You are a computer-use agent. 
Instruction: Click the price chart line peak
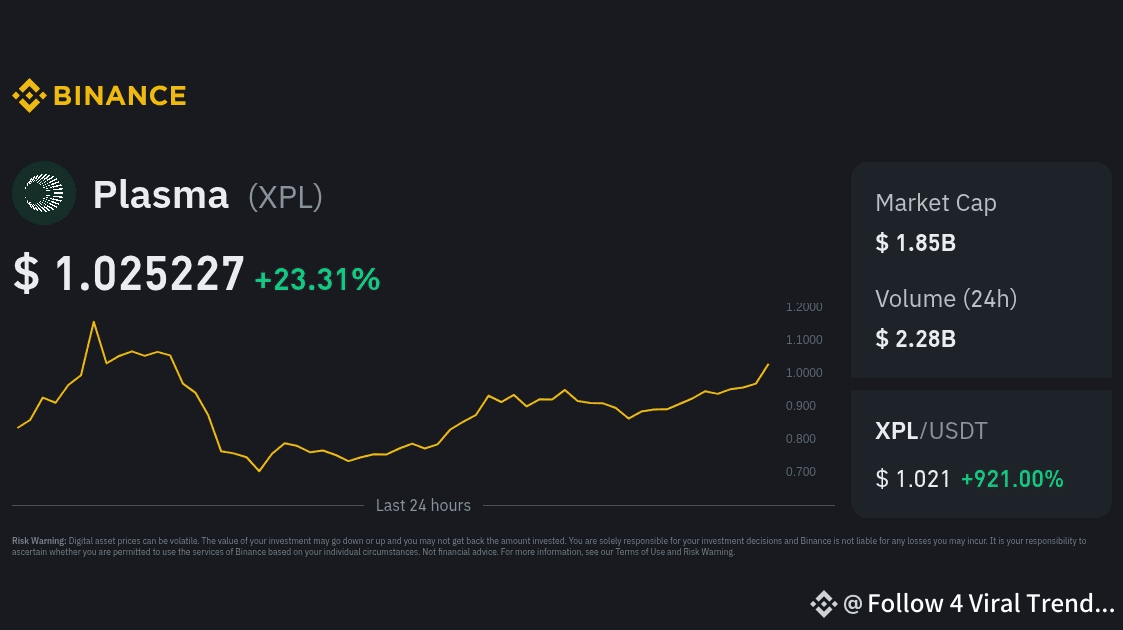[94, 323]
